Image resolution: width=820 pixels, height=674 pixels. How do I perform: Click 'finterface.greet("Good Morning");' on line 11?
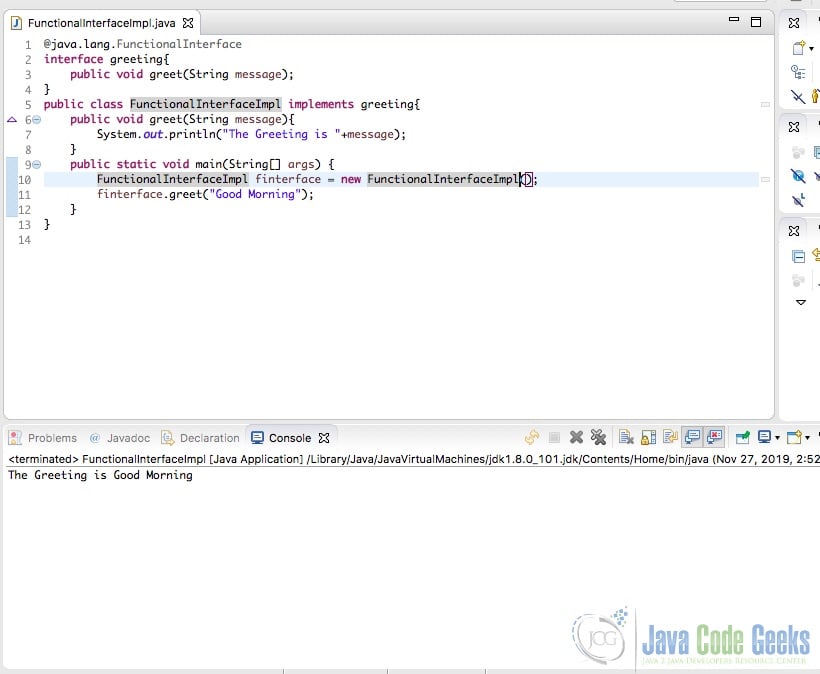[x=205, y=195]
